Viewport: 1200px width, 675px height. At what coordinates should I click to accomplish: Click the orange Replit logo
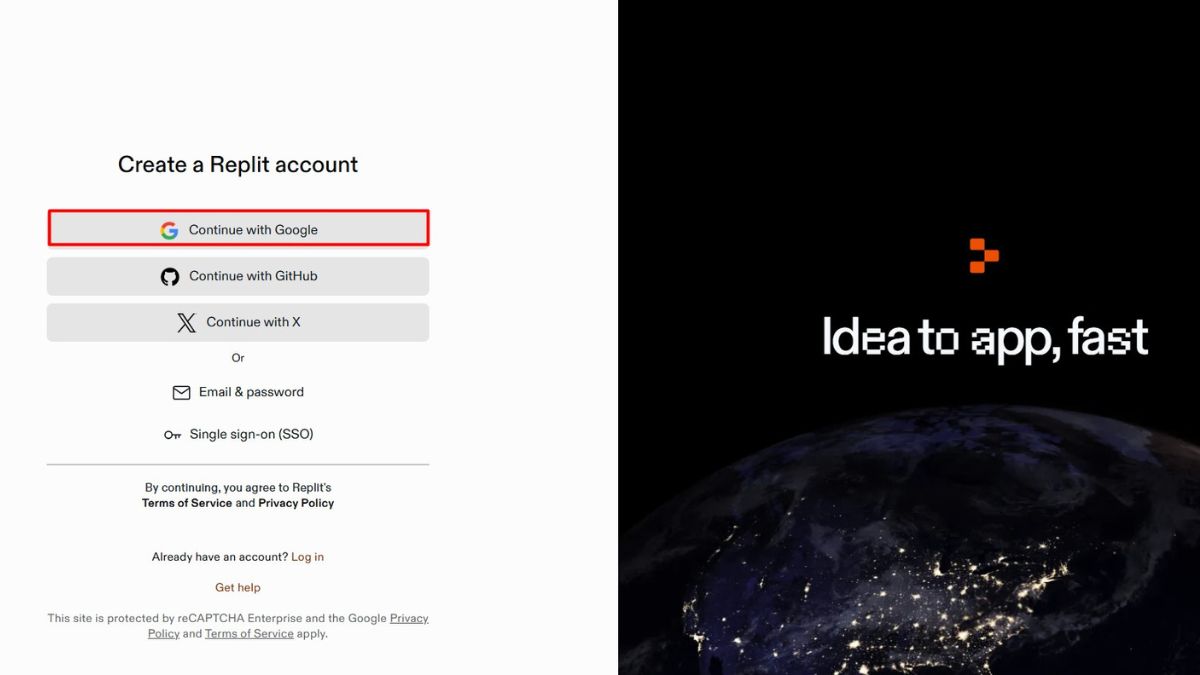point(984,255)
